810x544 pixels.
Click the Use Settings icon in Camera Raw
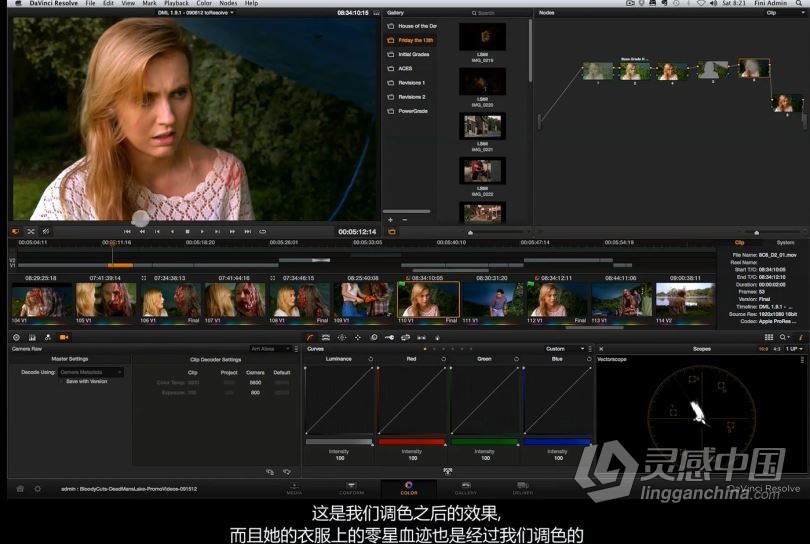pos(270,472)
